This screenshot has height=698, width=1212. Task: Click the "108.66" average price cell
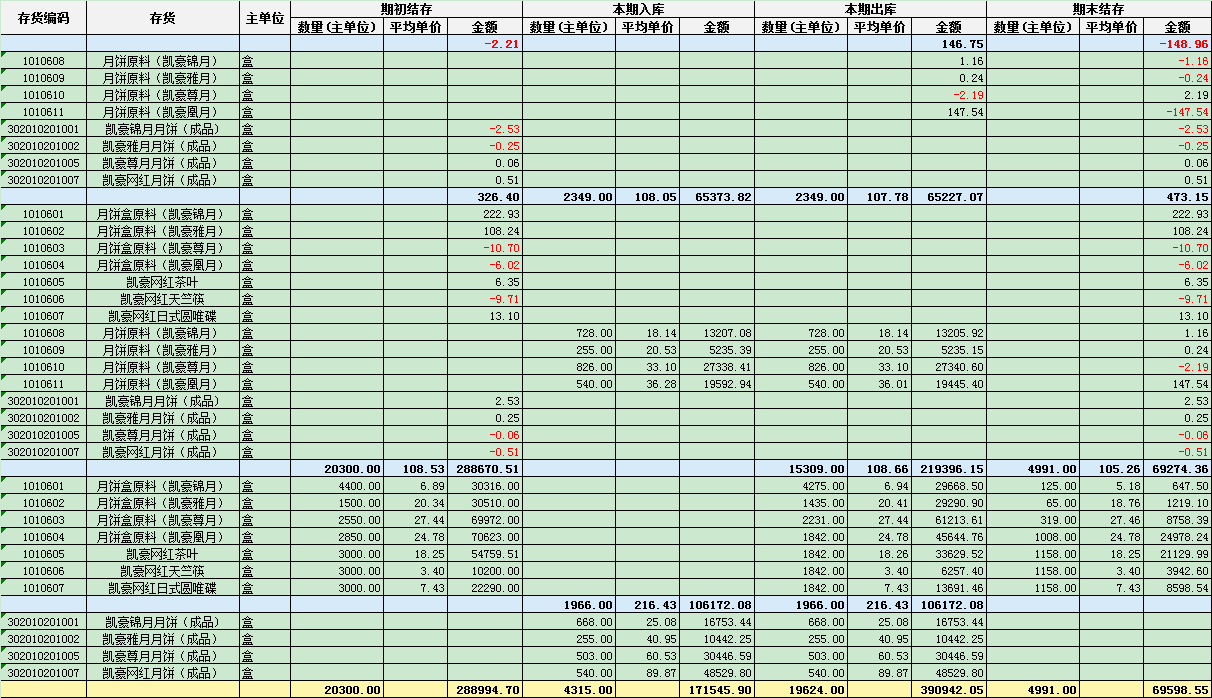point(880,469)
